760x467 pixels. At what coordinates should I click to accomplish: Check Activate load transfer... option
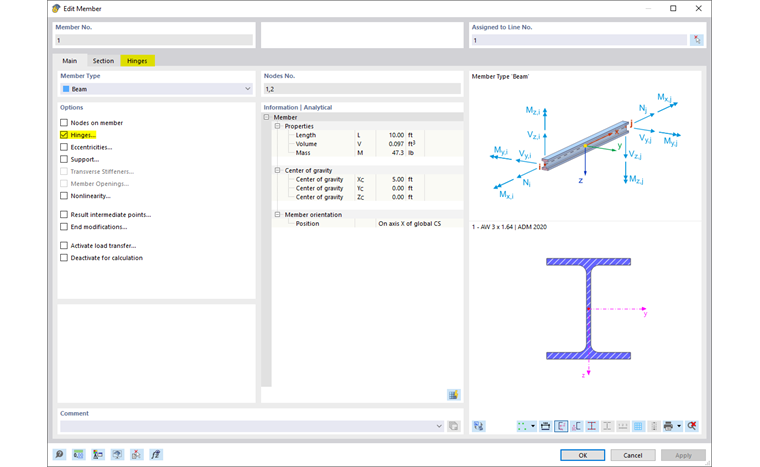tap(64, 245)
